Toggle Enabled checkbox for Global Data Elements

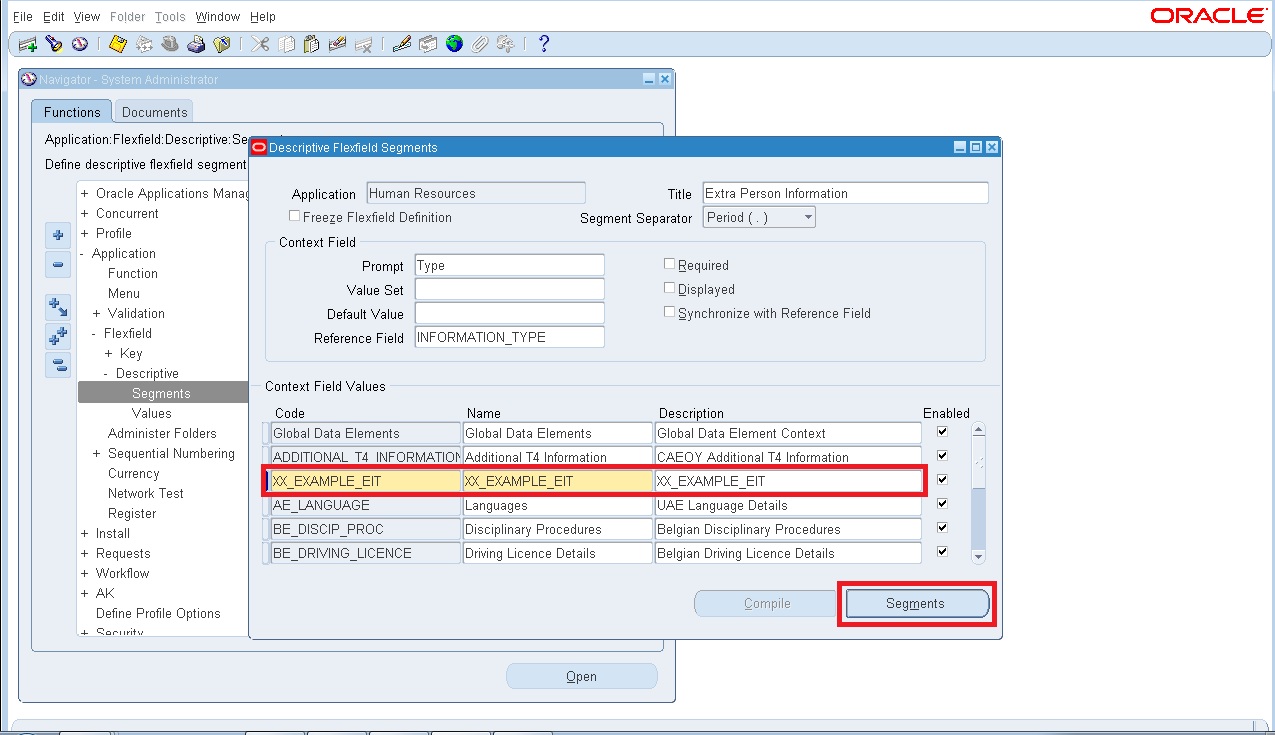[x=941, y=432]
